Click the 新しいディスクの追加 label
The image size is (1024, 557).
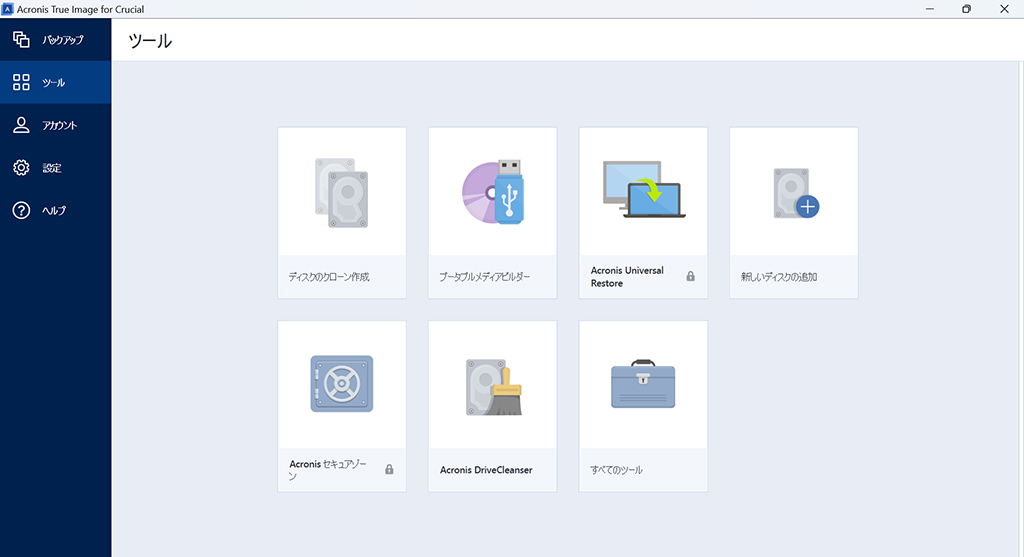click(x=779, y=277)
